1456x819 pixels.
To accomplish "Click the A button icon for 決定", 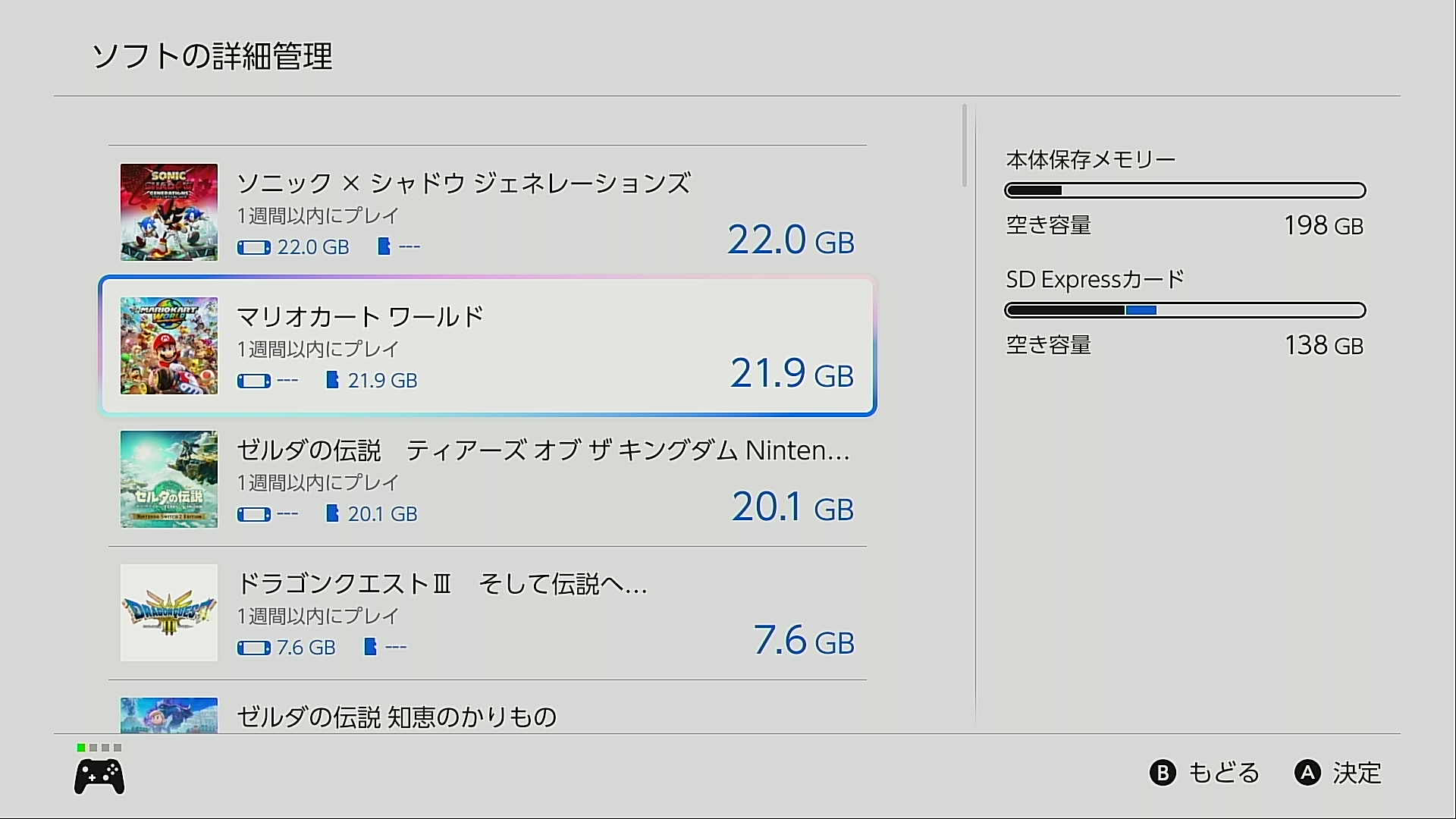I will point(1307,773).
